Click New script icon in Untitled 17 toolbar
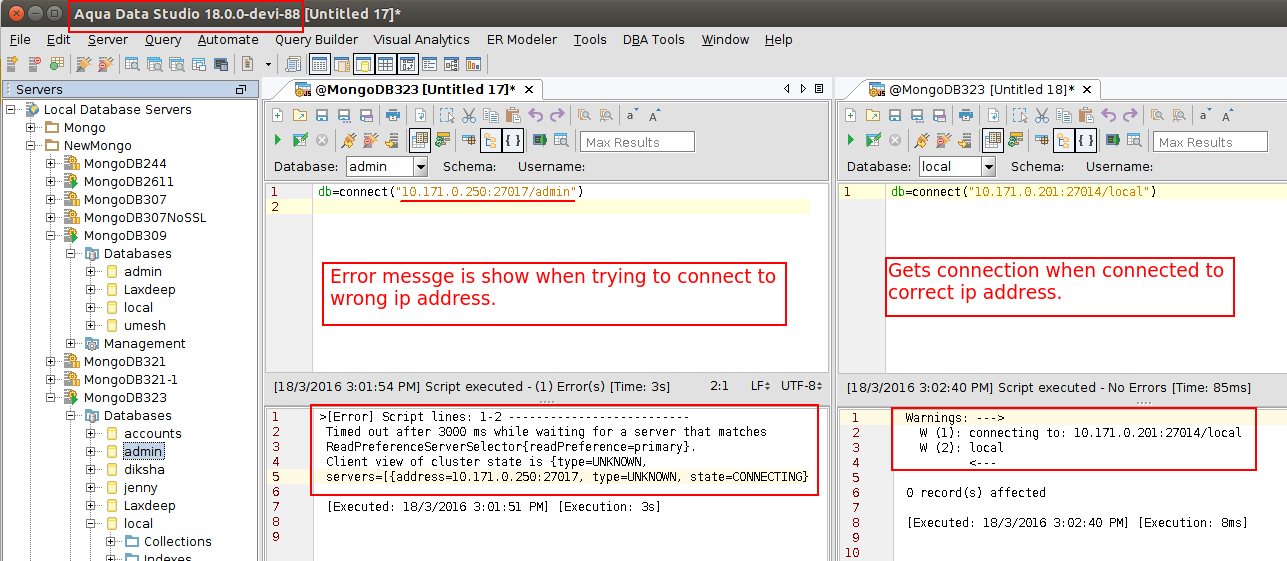 (277, 115)
